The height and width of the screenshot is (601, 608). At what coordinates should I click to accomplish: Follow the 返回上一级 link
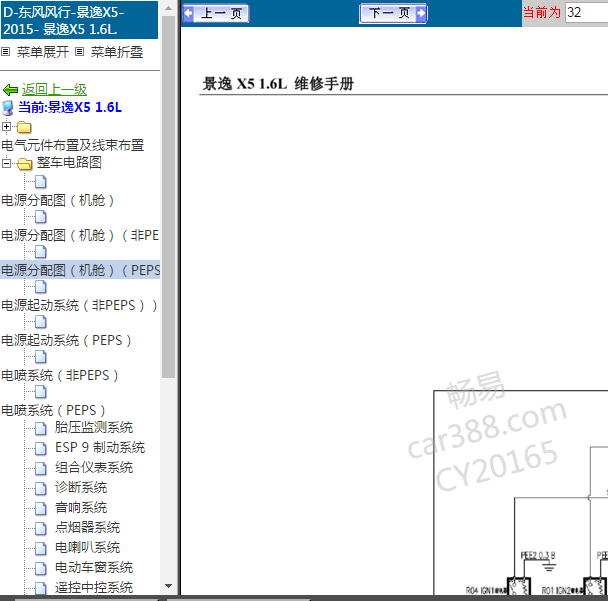click(x=54, y=90)
